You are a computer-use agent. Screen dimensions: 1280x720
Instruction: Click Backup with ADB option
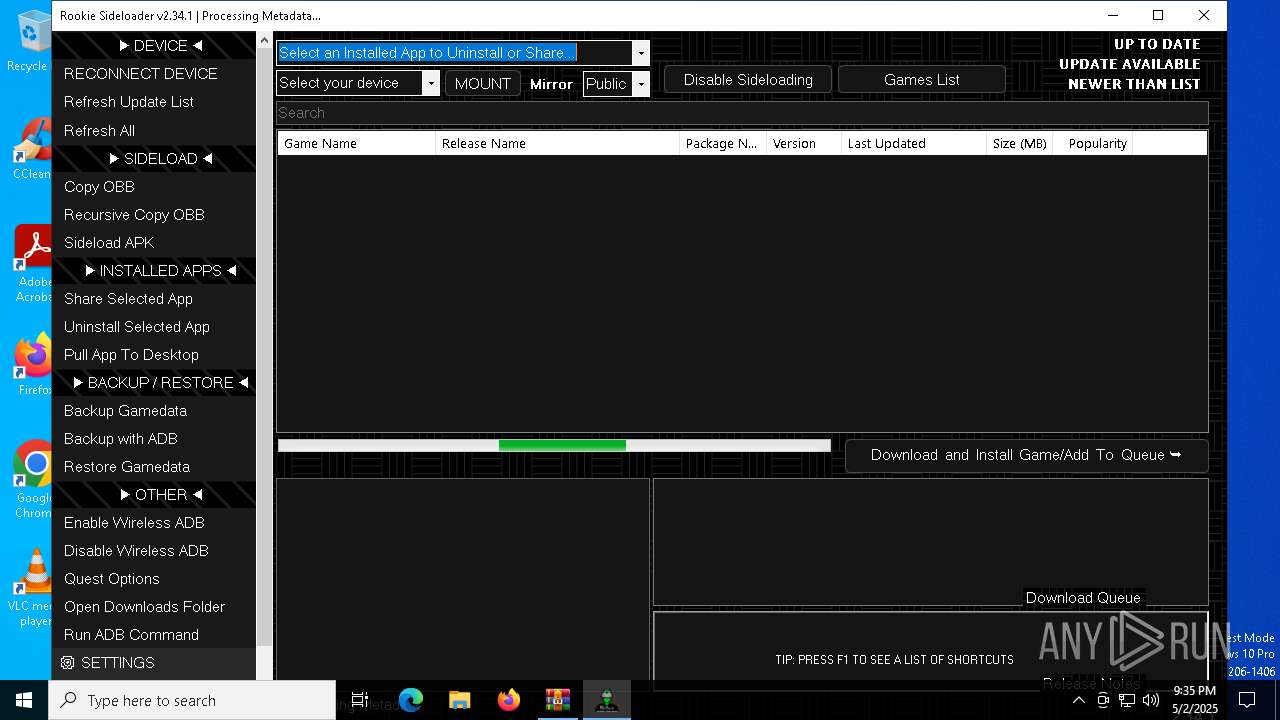click(x=154, y=439)
